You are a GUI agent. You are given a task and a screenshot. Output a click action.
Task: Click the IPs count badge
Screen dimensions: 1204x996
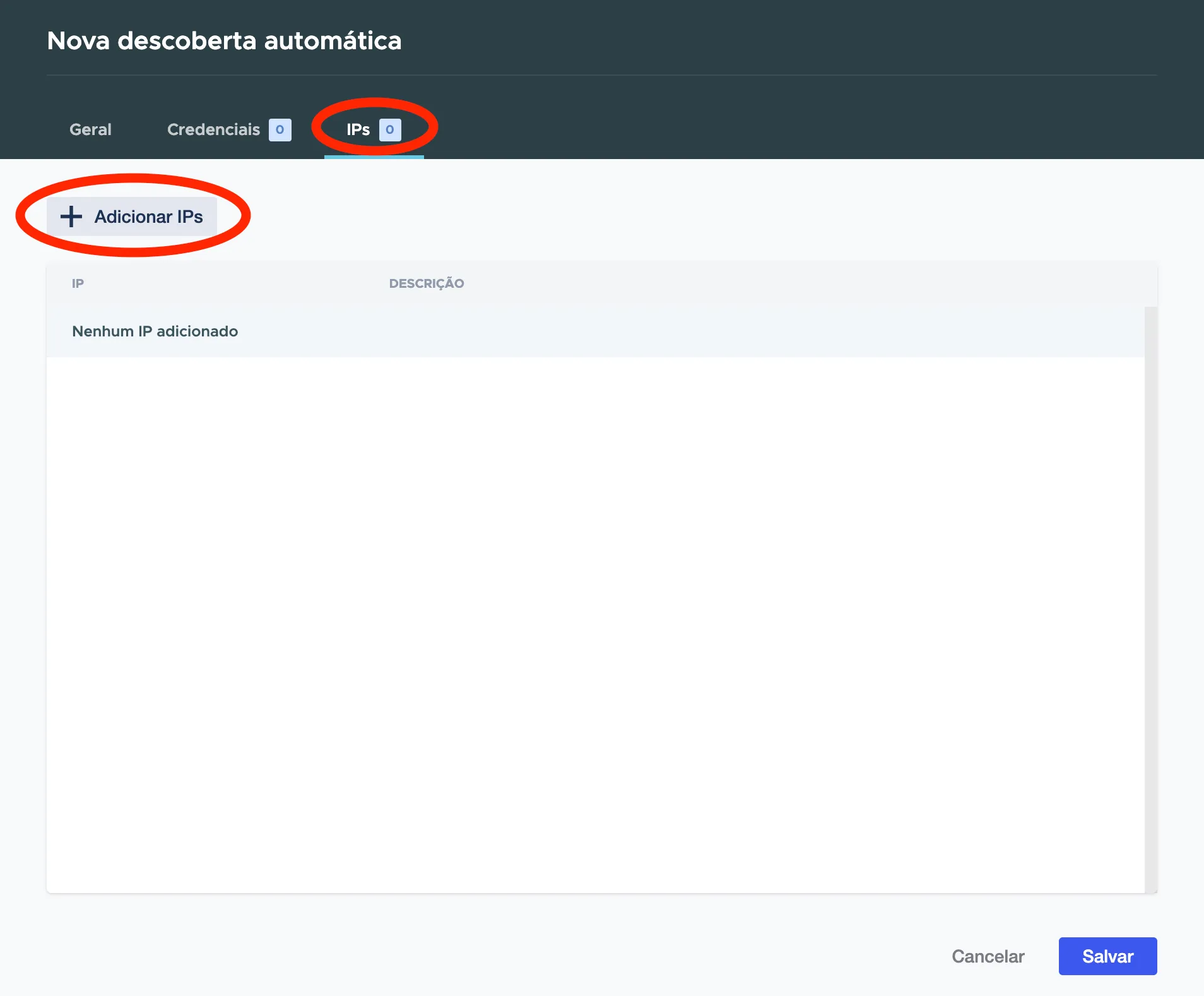click(390, 130)
